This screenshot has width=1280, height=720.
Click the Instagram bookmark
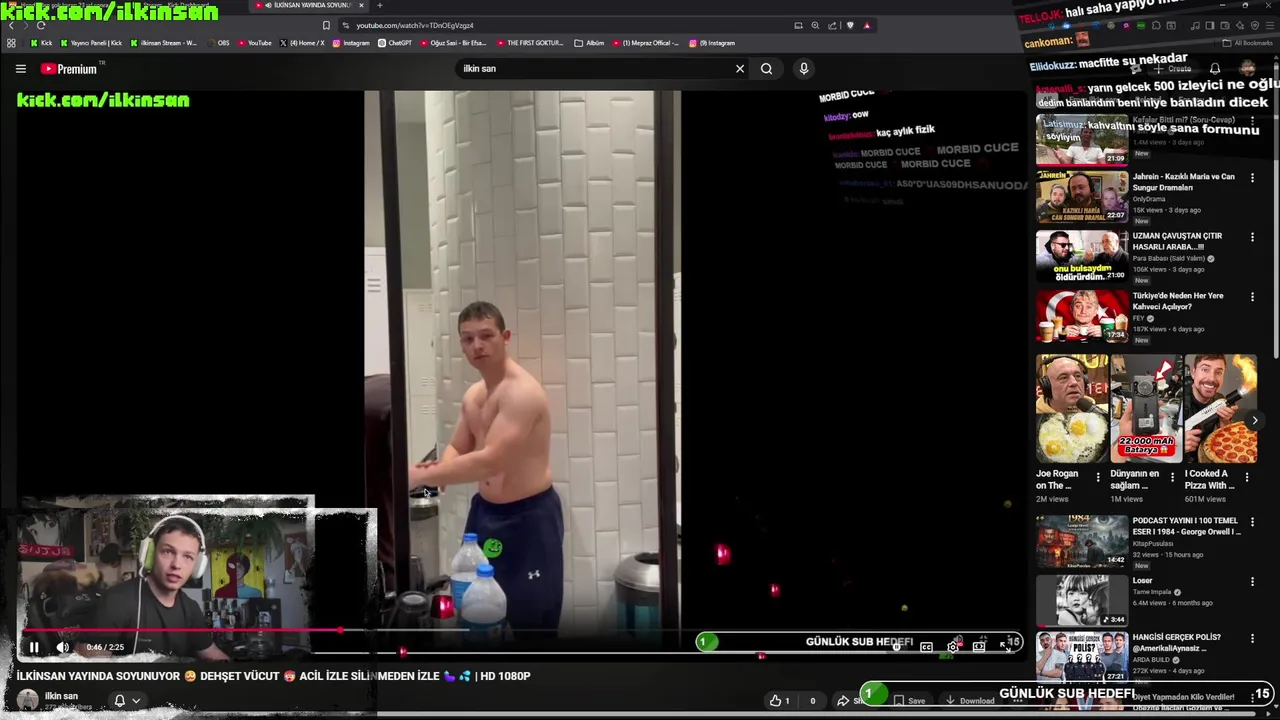pos(351,43)
